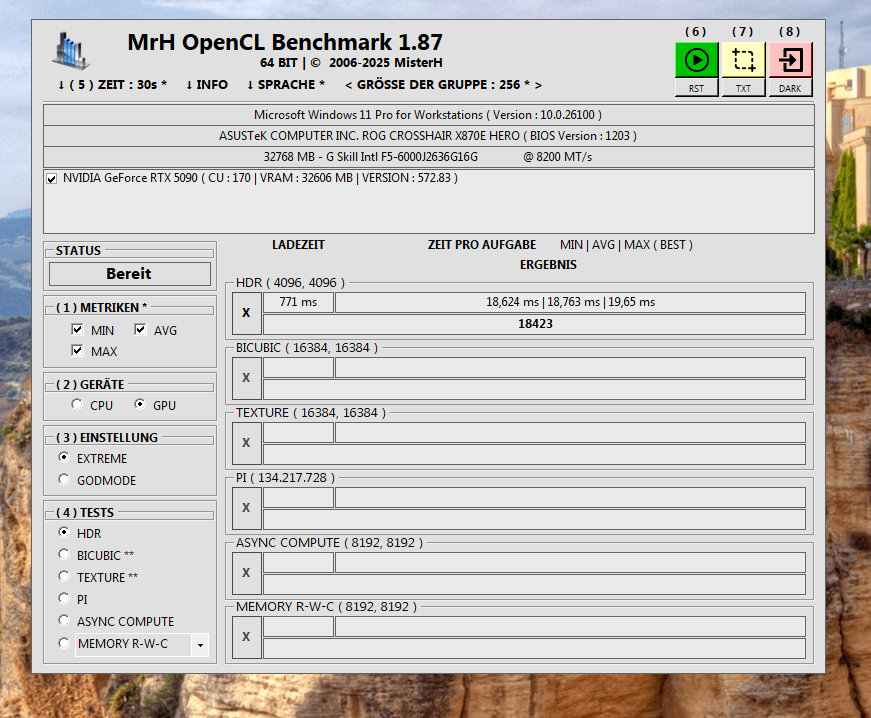871x718 pixels.
Task: Click the HDR result value 18423
Action: [534, 324]
